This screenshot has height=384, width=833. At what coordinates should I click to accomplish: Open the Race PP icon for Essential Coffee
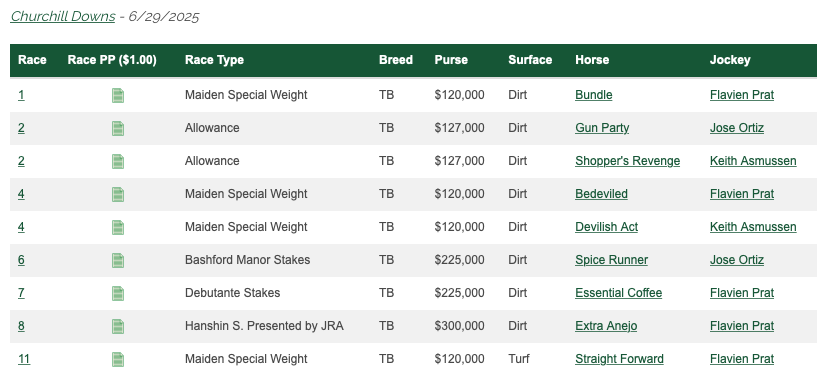click(x=118, y=293)
